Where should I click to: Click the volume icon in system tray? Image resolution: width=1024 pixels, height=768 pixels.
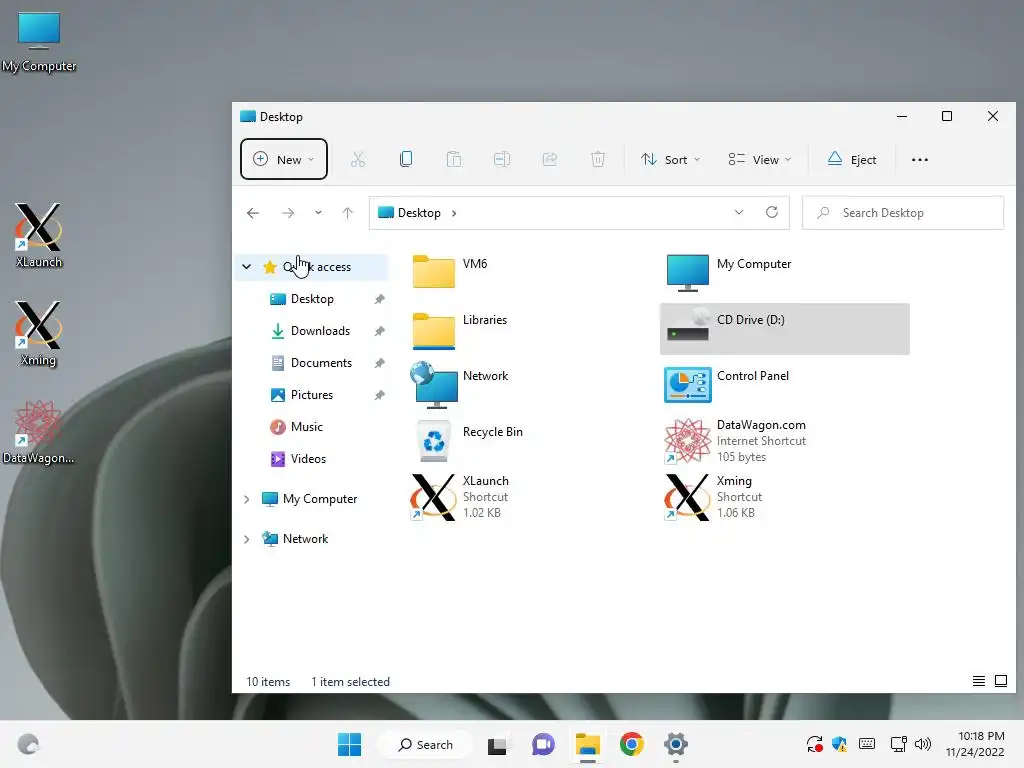coord(922,744)
